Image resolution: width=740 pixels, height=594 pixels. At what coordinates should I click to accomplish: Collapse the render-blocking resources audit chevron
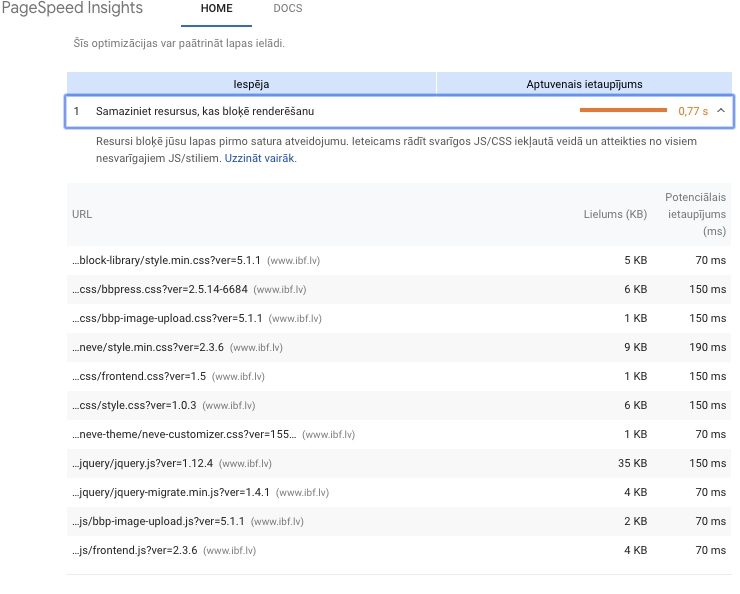point(721,111)
